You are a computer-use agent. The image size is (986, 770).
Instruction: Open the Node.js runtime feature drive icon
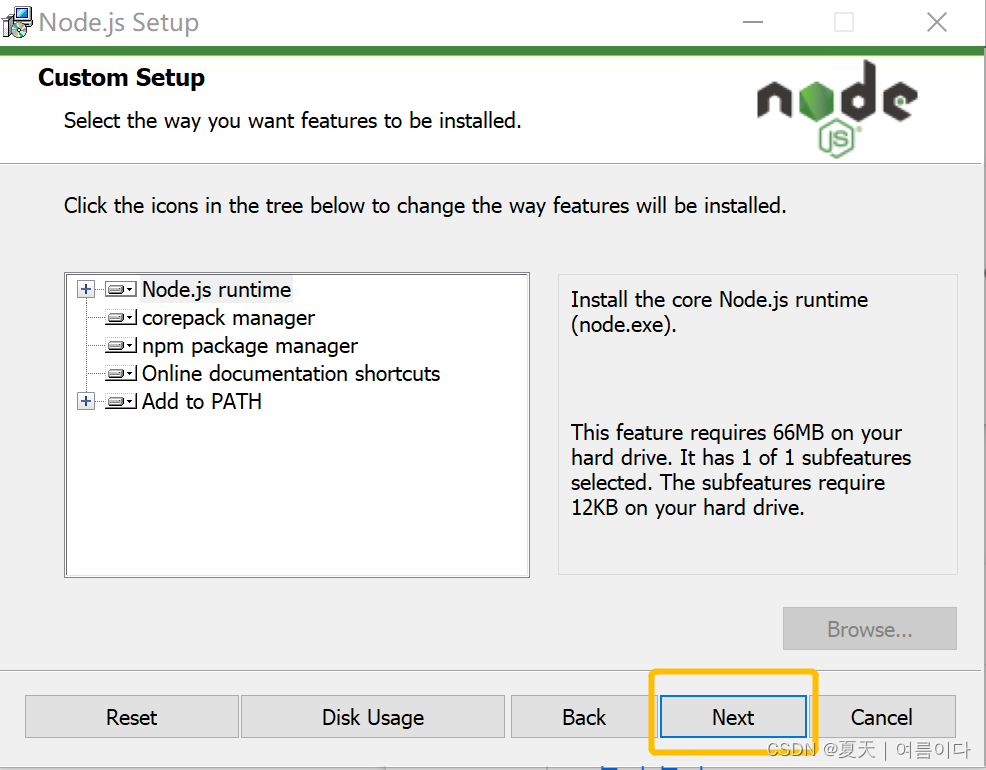click(x=121, y=290)
